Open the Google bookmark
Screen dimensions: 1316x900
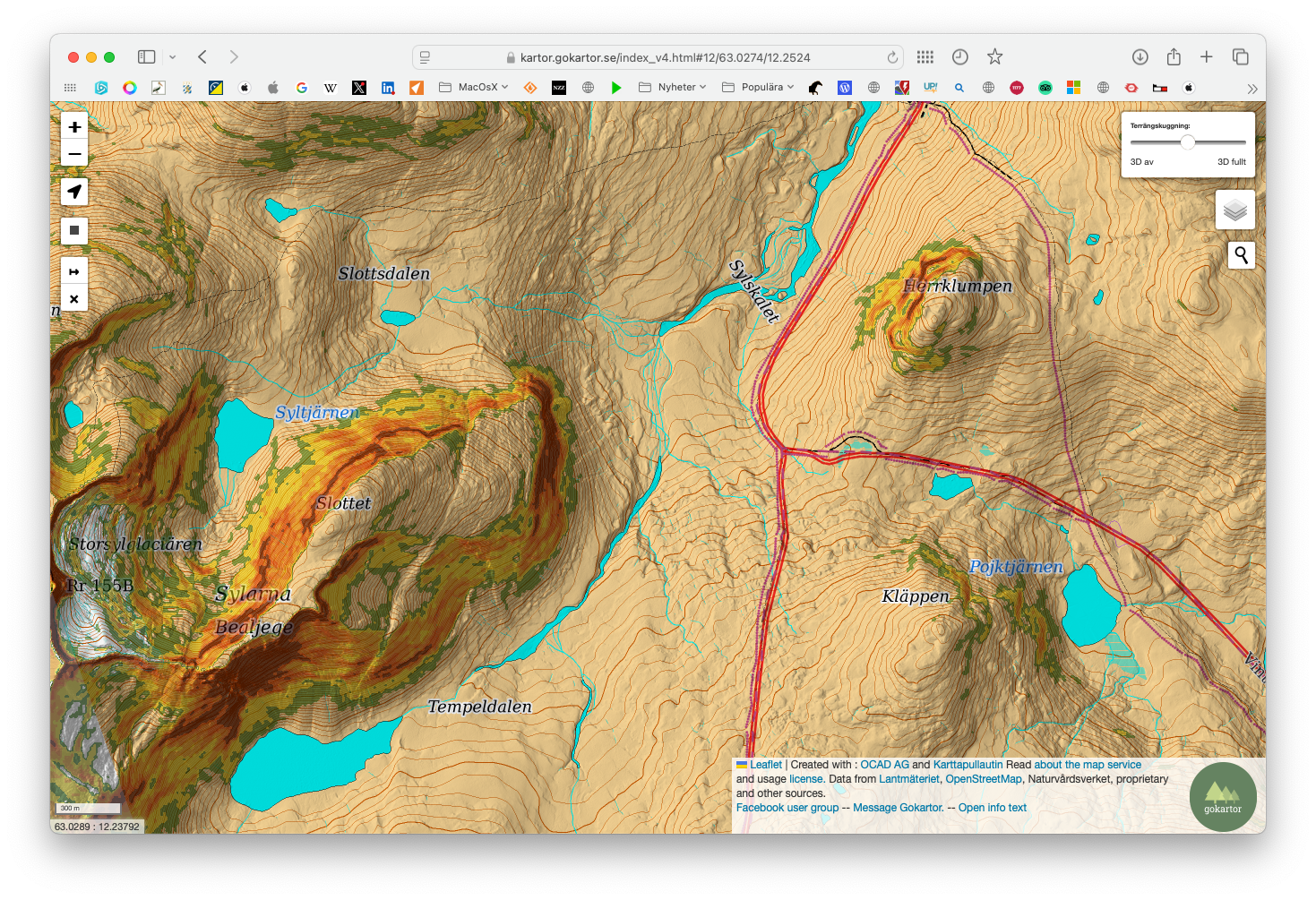pyautogui.click(x=302, y=88)
